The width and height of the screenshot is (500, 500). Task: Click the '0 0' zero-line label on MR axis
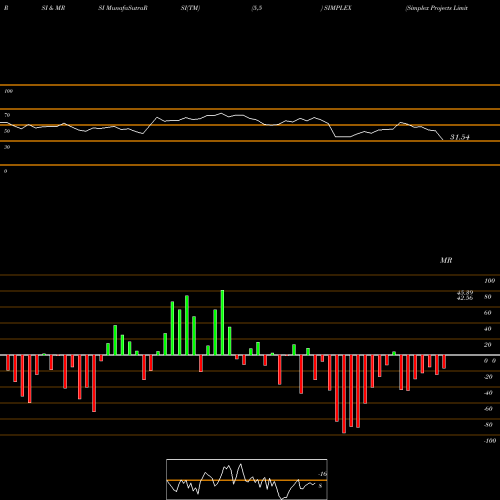click(x=490, y=361)
